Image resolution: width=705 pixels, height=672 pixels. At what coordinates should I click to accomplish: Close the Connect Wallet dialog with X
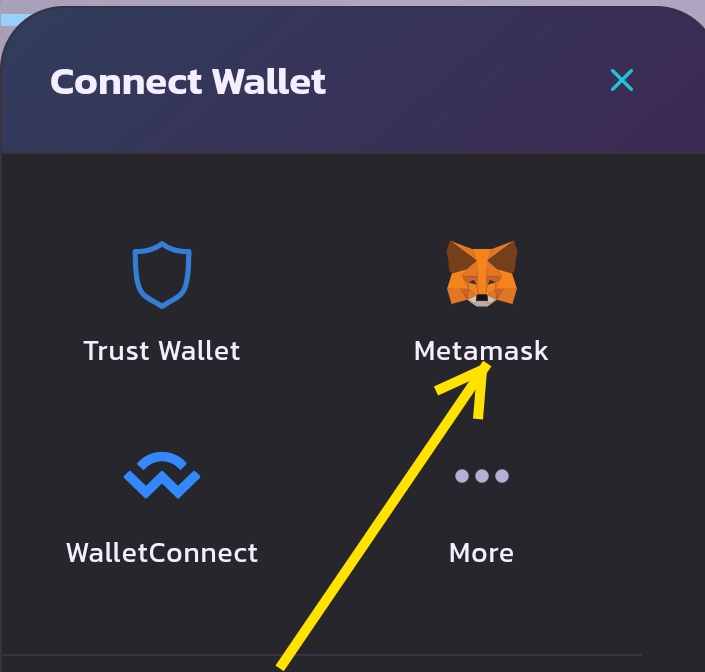pos(622,80)
